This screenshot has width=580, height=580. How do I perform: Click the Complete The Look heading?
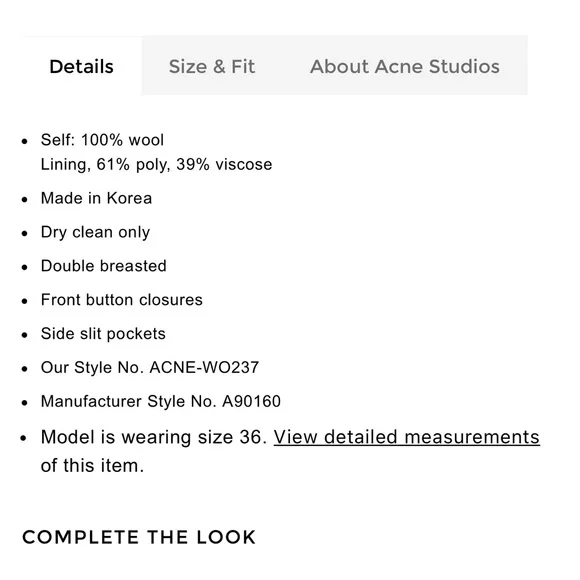[x=139, y=537]
